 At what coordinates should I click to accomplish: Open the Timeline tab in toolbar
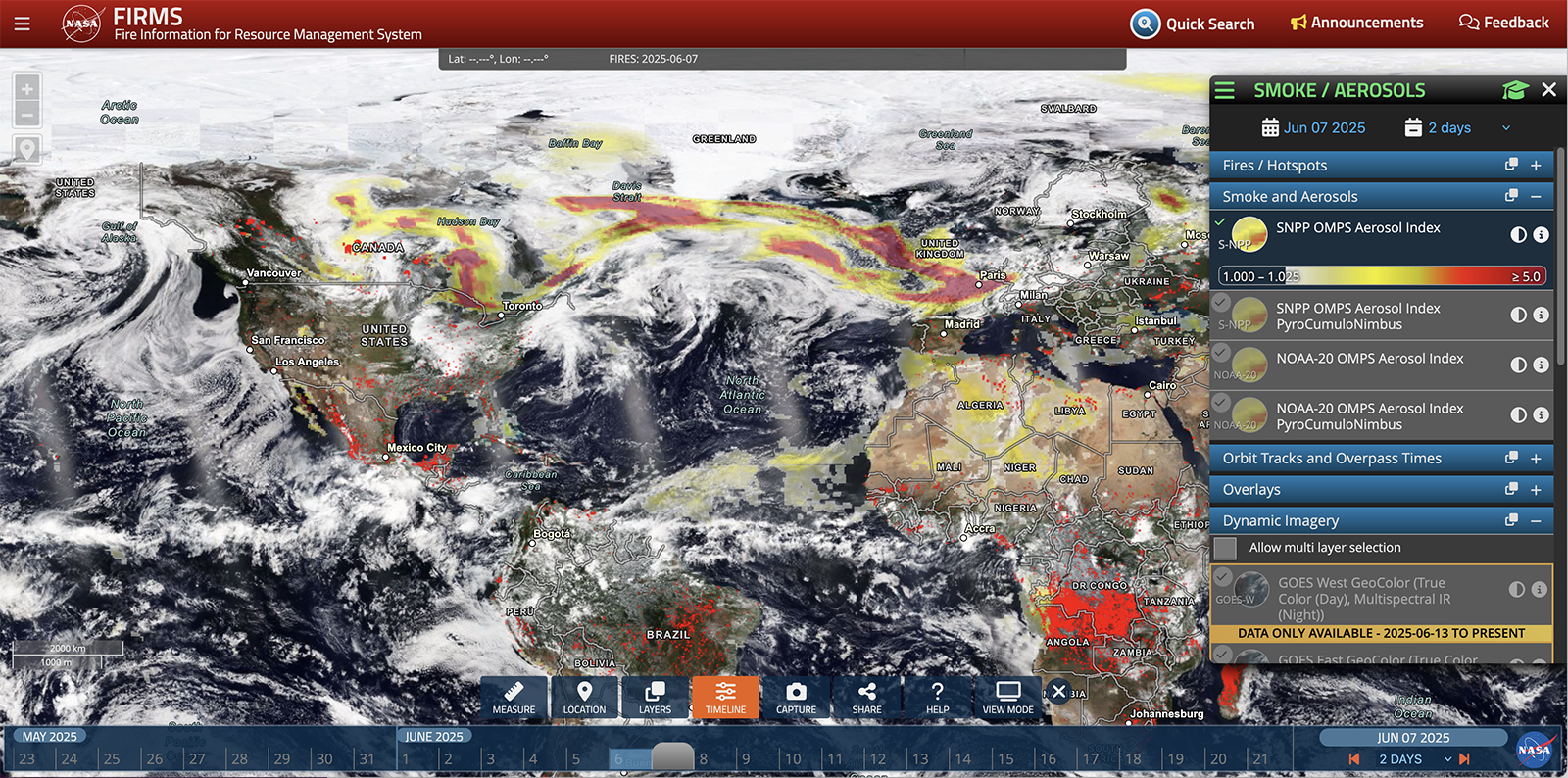click(x=725, y=697)
